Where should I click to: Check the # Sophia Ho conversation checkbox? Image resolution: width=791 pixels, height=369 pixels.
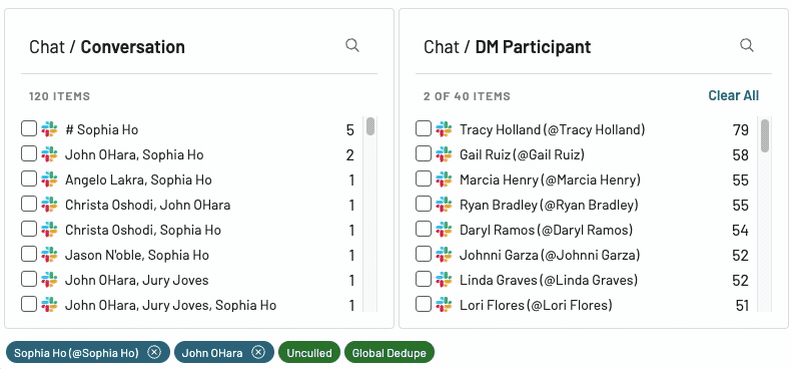click(x=29, y=129)
